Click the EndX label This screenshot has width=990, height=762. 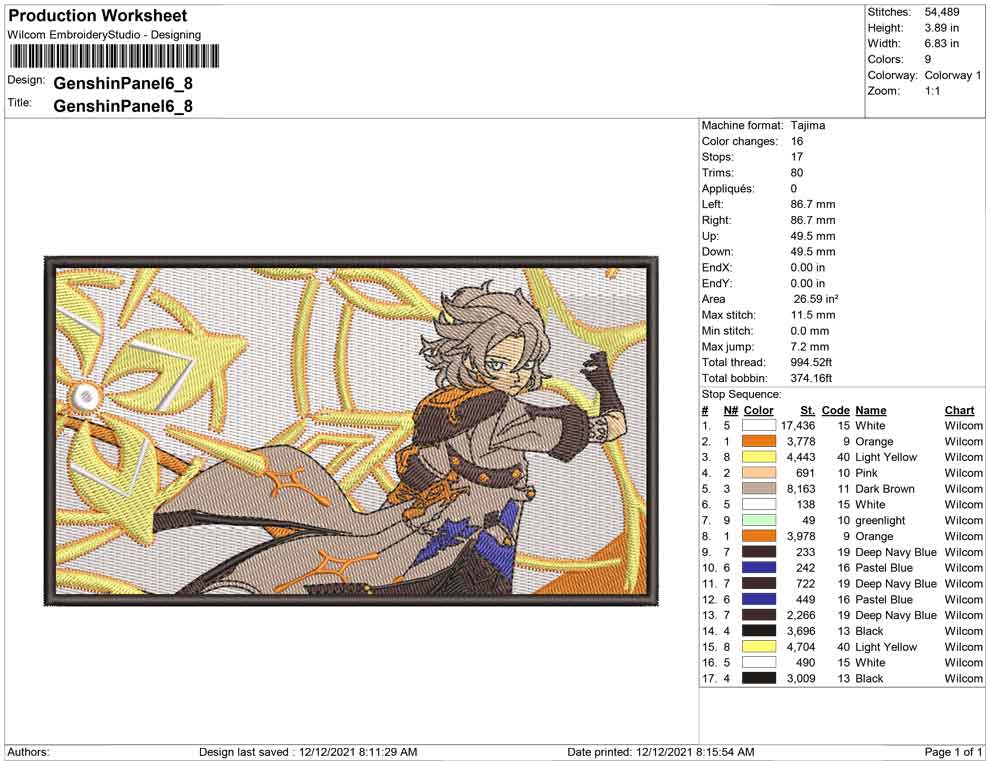tap(717, 268)
